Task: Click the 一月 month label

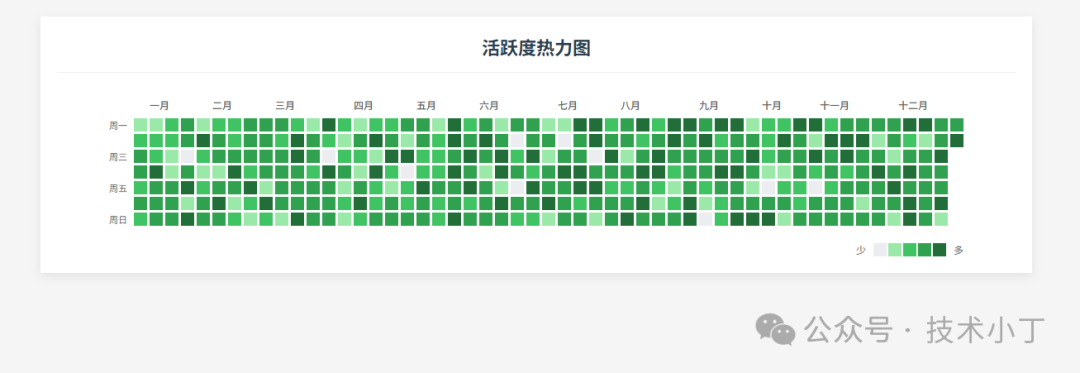Action: (159, 105)
